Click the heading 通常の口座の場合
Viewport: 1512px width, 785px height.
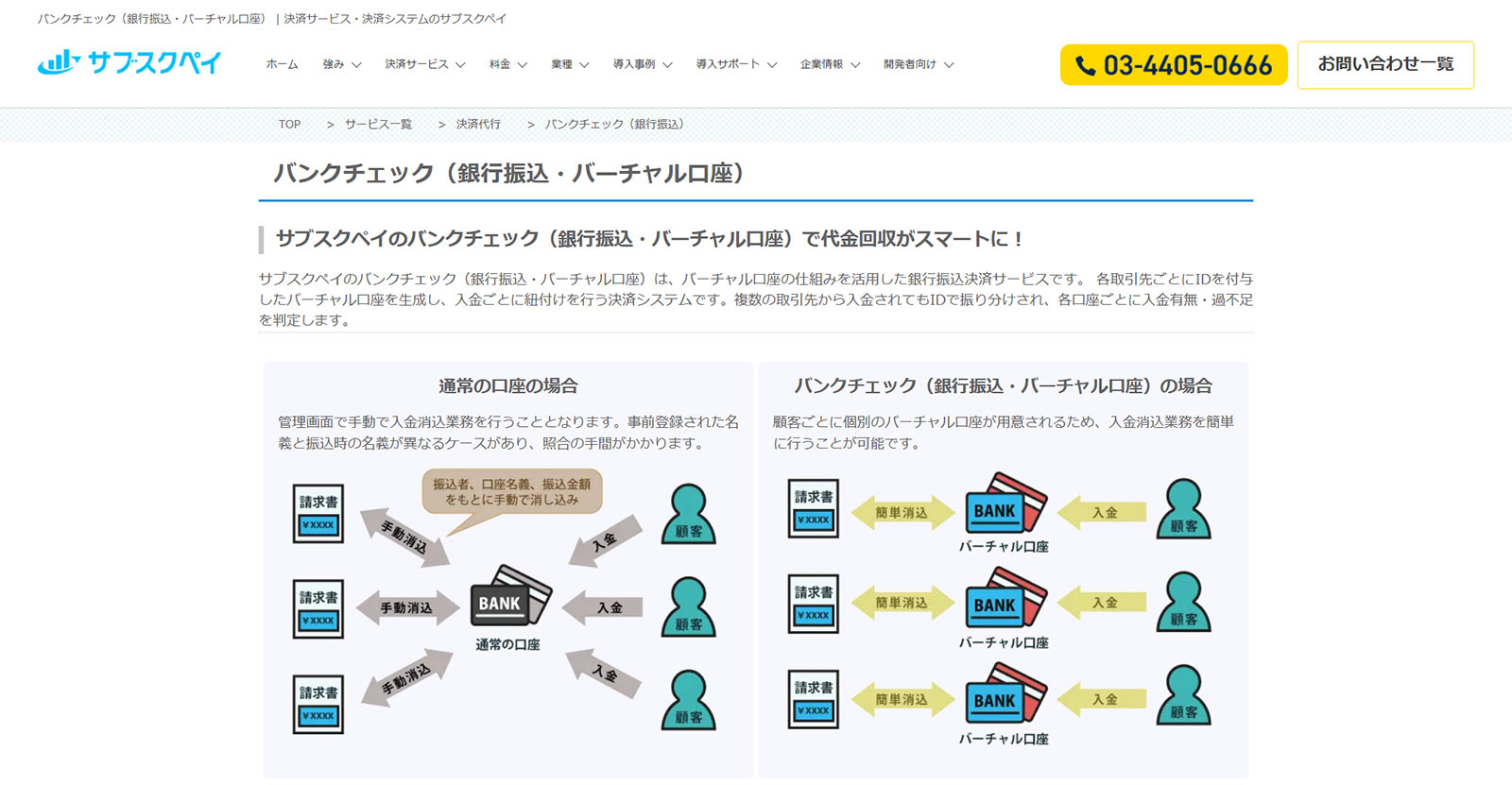pyautogui.click(x=508, y=385)
